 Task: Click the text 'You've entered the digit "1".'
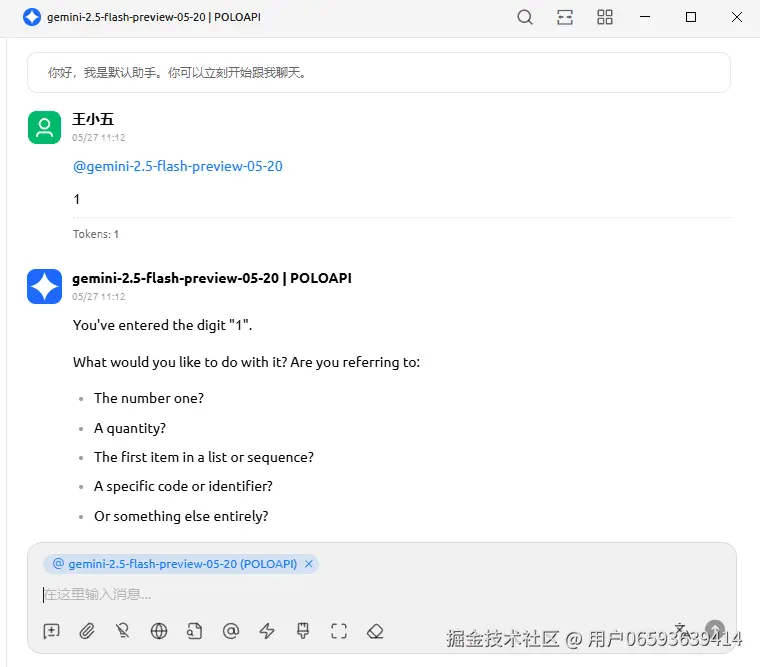pos(162,325)
